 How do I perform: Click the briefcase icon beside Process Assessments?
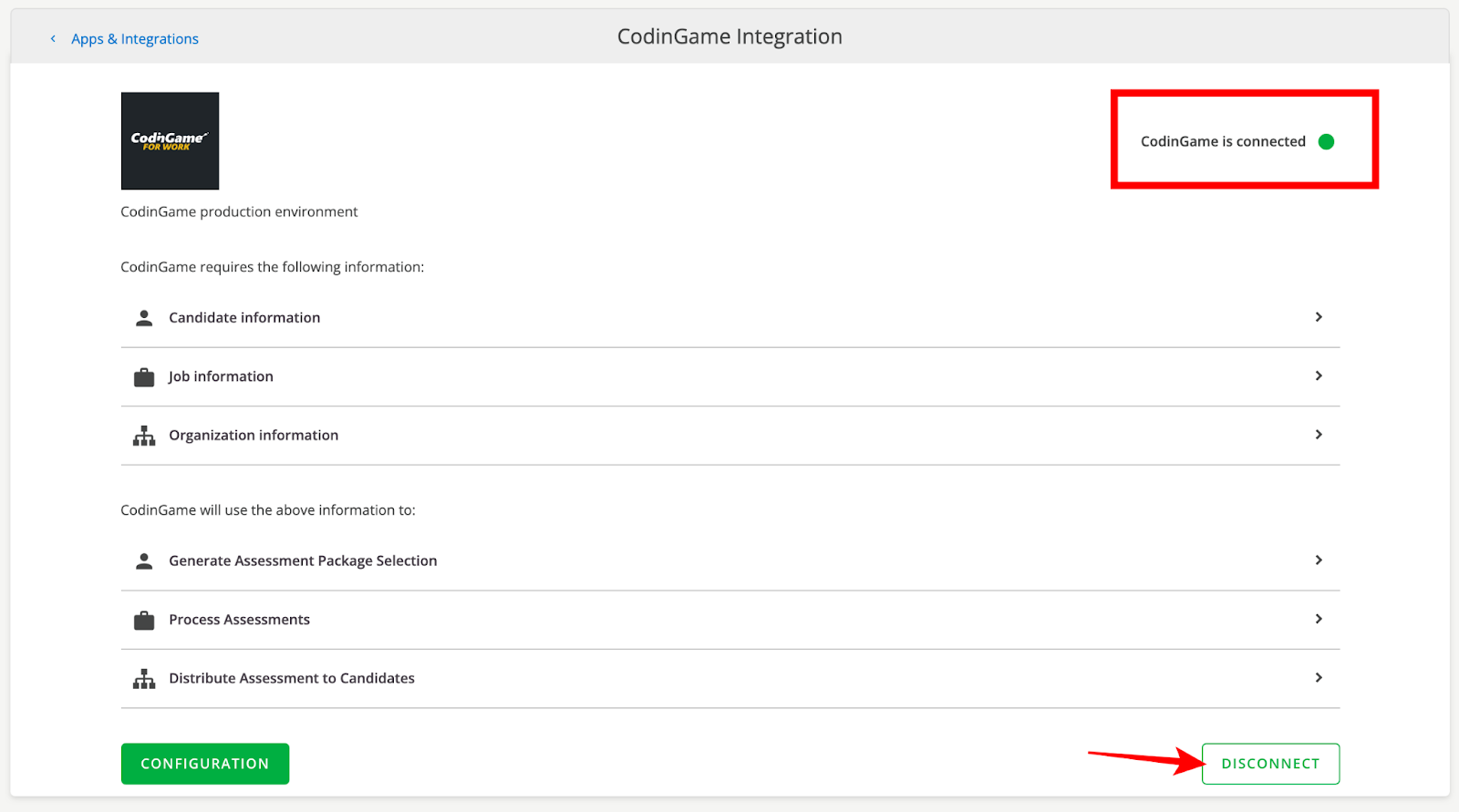(x=144, y=621)
